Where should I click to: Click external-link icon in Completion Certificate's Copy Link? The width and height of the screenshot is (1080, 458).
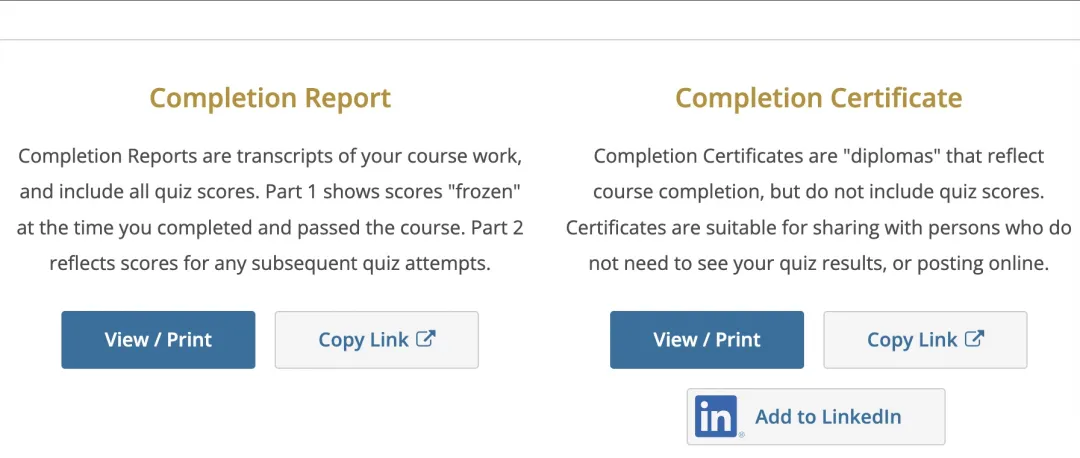coord(975,339)
